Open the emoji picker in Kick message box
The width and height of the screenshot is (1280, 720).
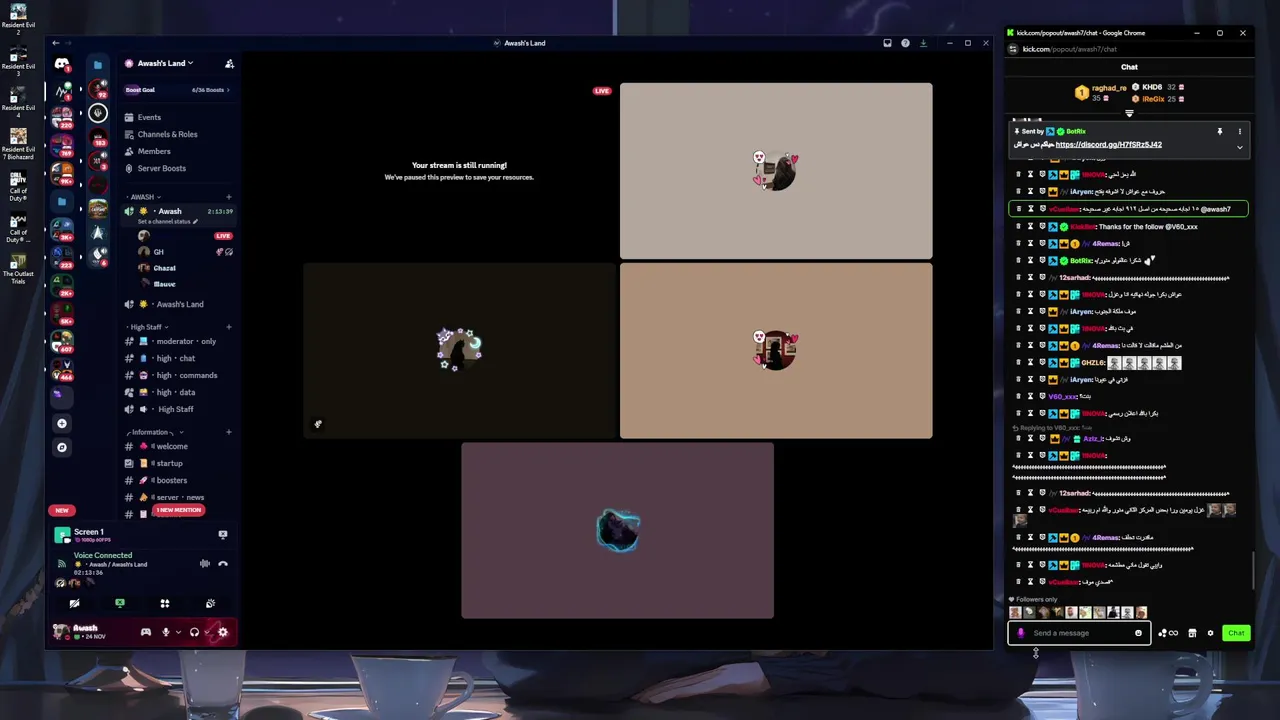coord(1138,633)
